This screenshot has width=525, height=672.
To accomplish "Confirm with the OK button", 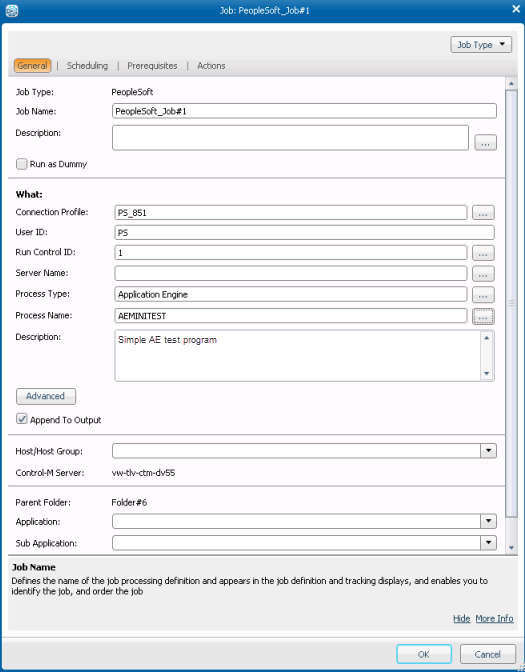I will (424, 654).
